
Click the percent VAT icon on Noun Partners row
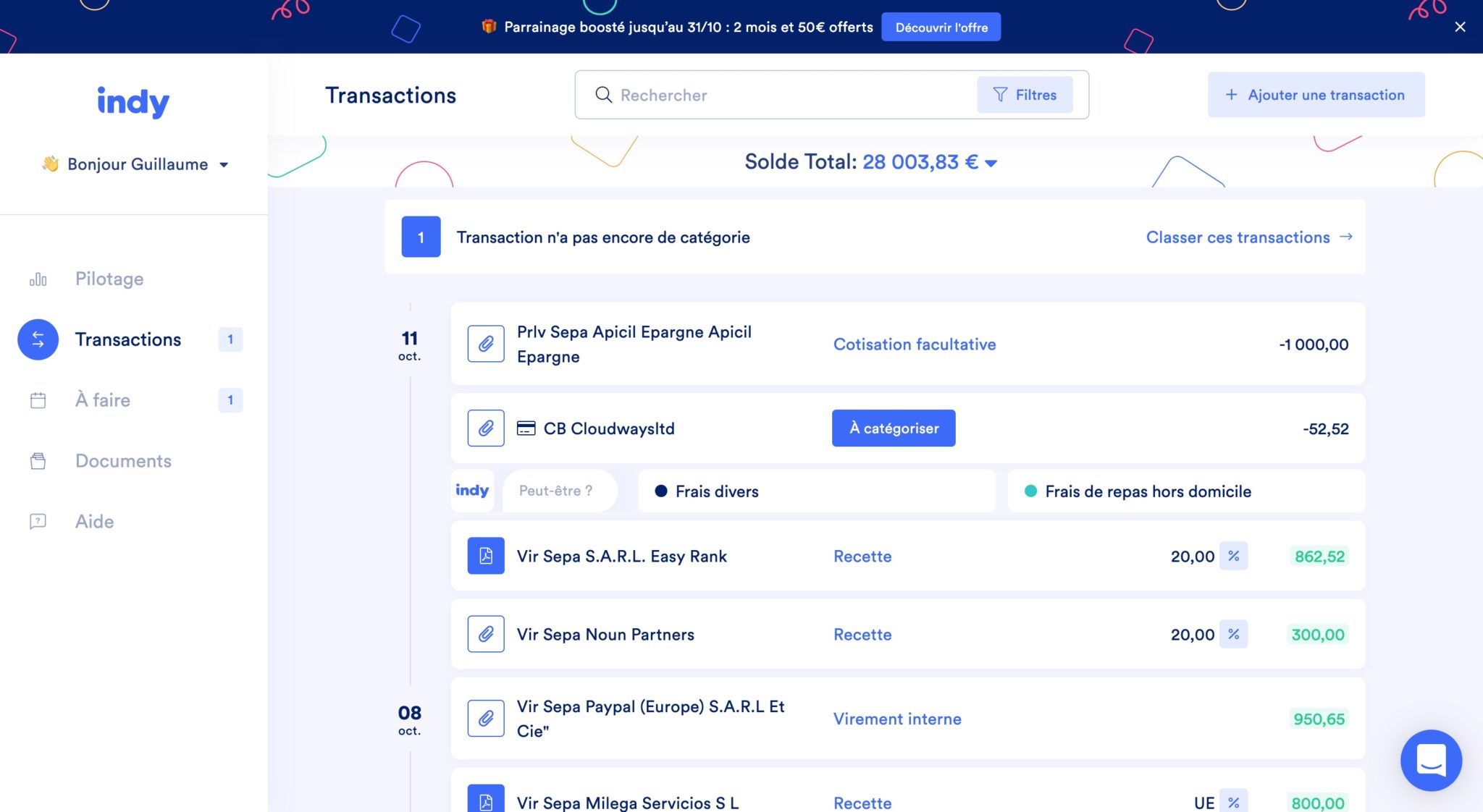[x=1233, y=634]
